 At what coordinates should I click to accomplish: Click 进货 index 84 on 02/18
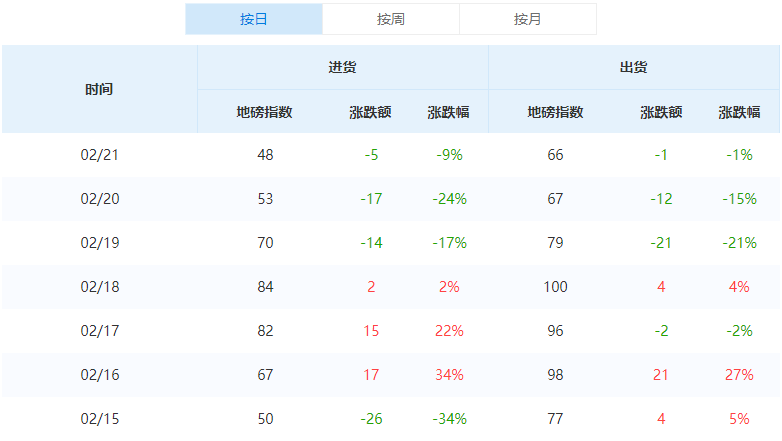coord(265,287)
